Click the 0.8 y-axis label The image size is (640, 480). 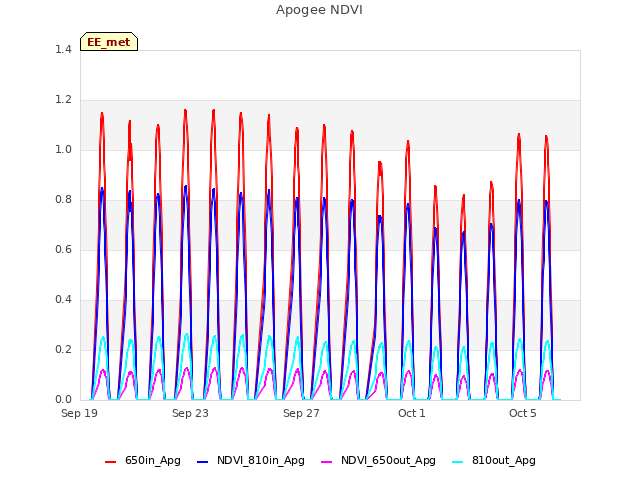(x=63, y=200)
